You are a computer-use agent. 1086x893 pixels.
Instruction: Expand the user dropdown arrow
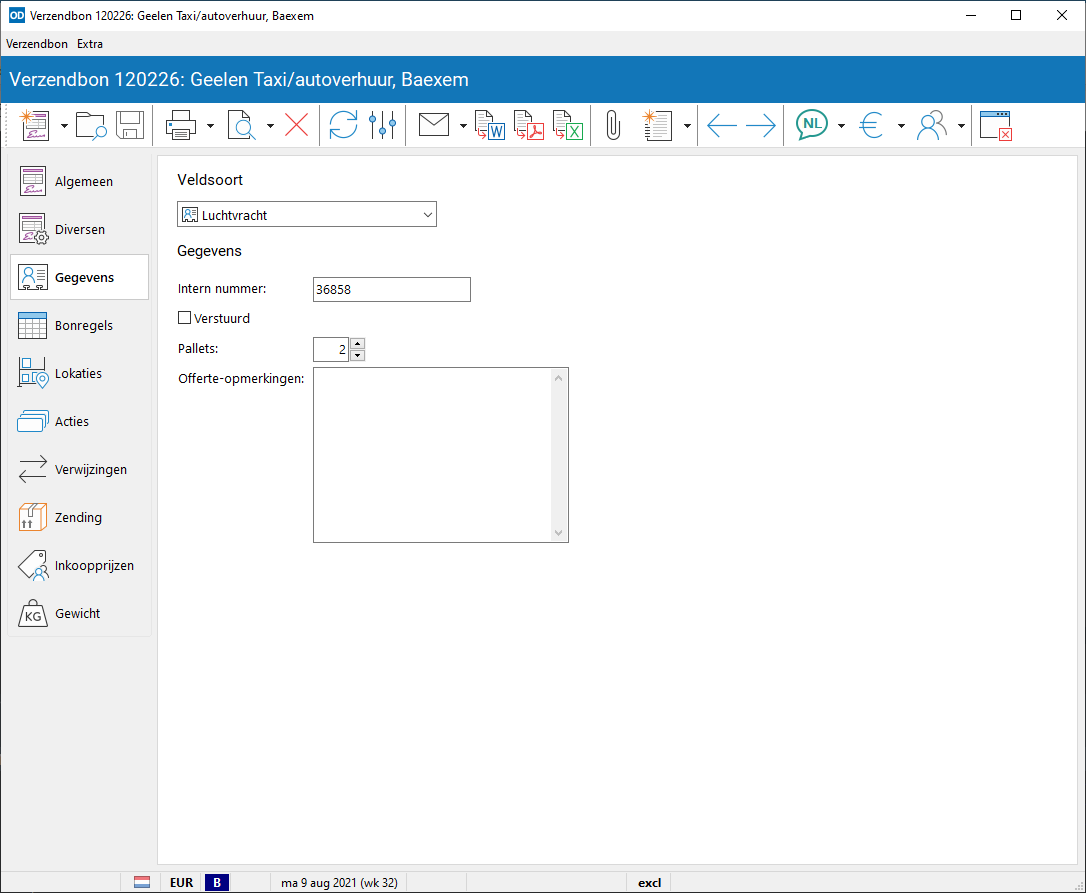pyautogui.click(x=961, y=126)
